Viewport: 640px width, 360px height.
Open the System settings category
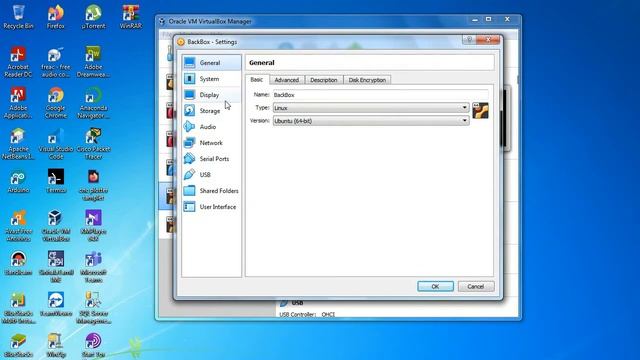point(211,78)
